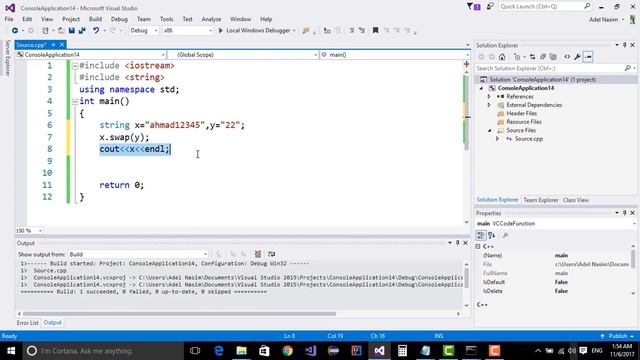Click the Save All toolbar icon

tap(82, 31)
